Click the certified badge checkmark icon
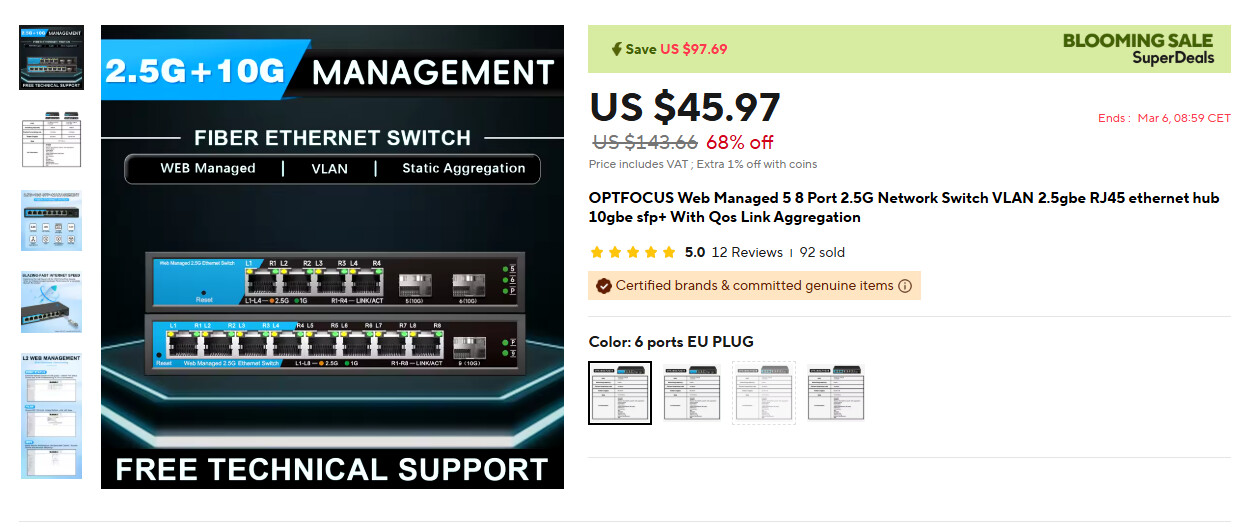The width and height of the screenshot is (1246, 527). click(x=603, y=286)
